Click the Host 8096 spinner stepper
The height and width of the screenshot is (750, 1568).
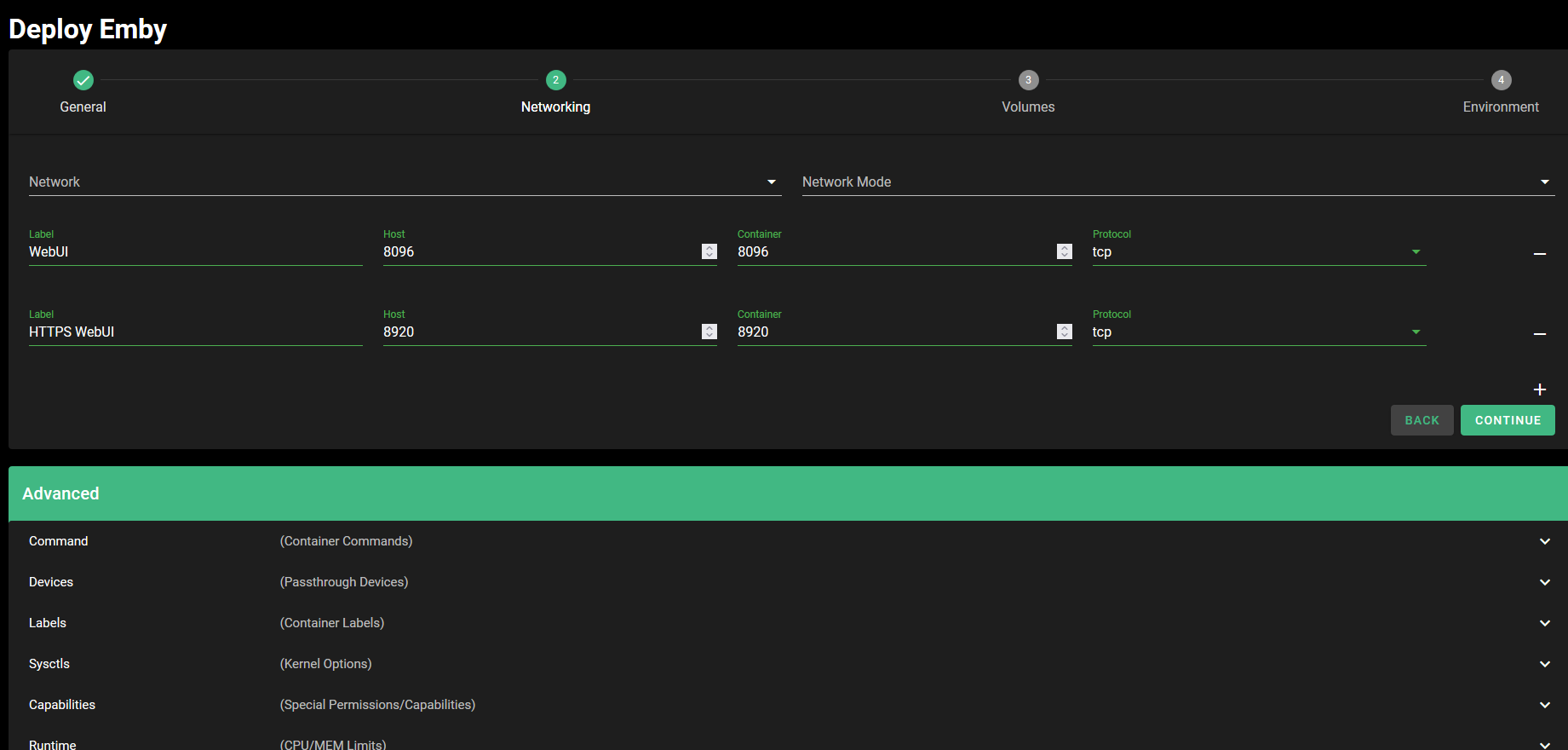pyautogui.click(x=709, y=251)
